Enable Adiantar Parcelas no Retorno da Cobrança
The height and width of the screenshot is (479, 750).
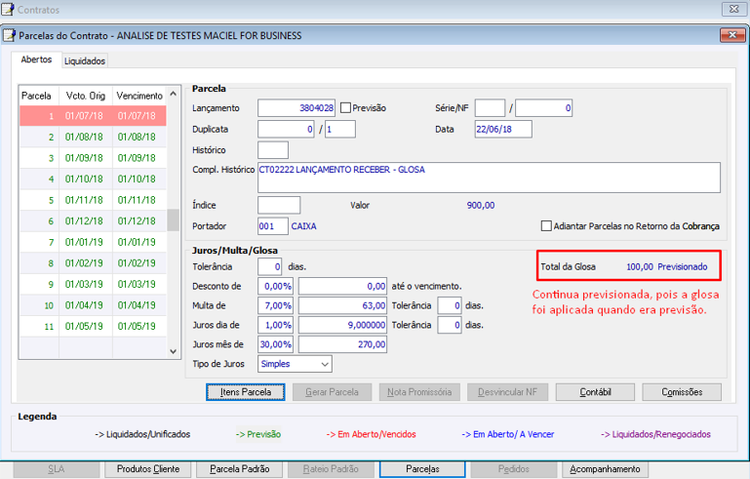coord(546,226)
